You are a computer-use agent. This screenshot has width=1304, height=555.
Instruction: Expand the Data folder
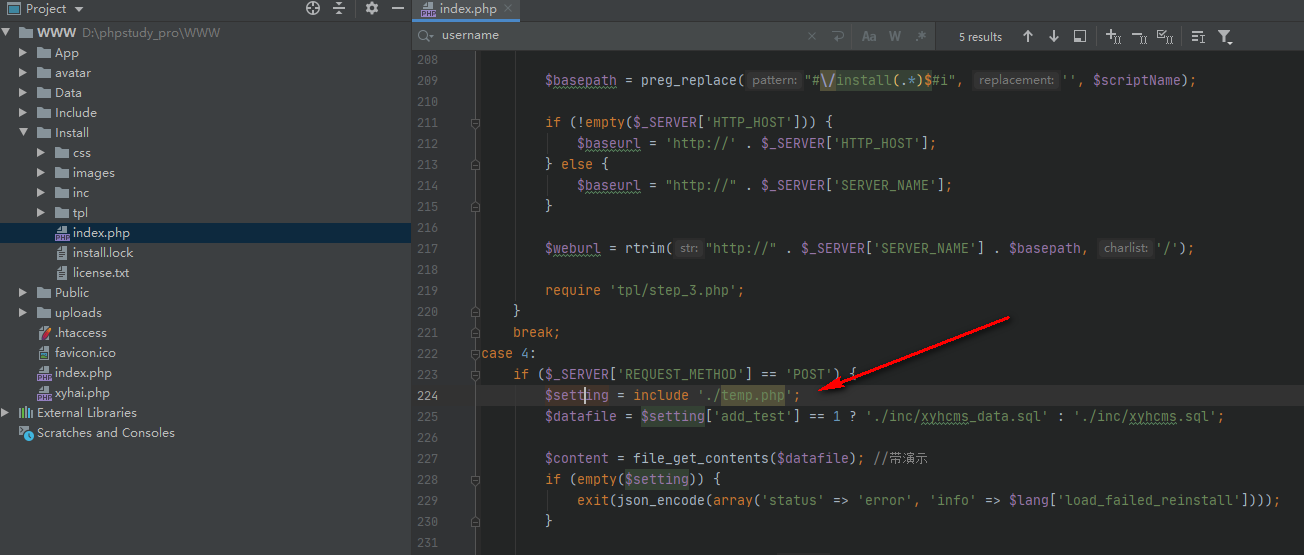point(23,93)
